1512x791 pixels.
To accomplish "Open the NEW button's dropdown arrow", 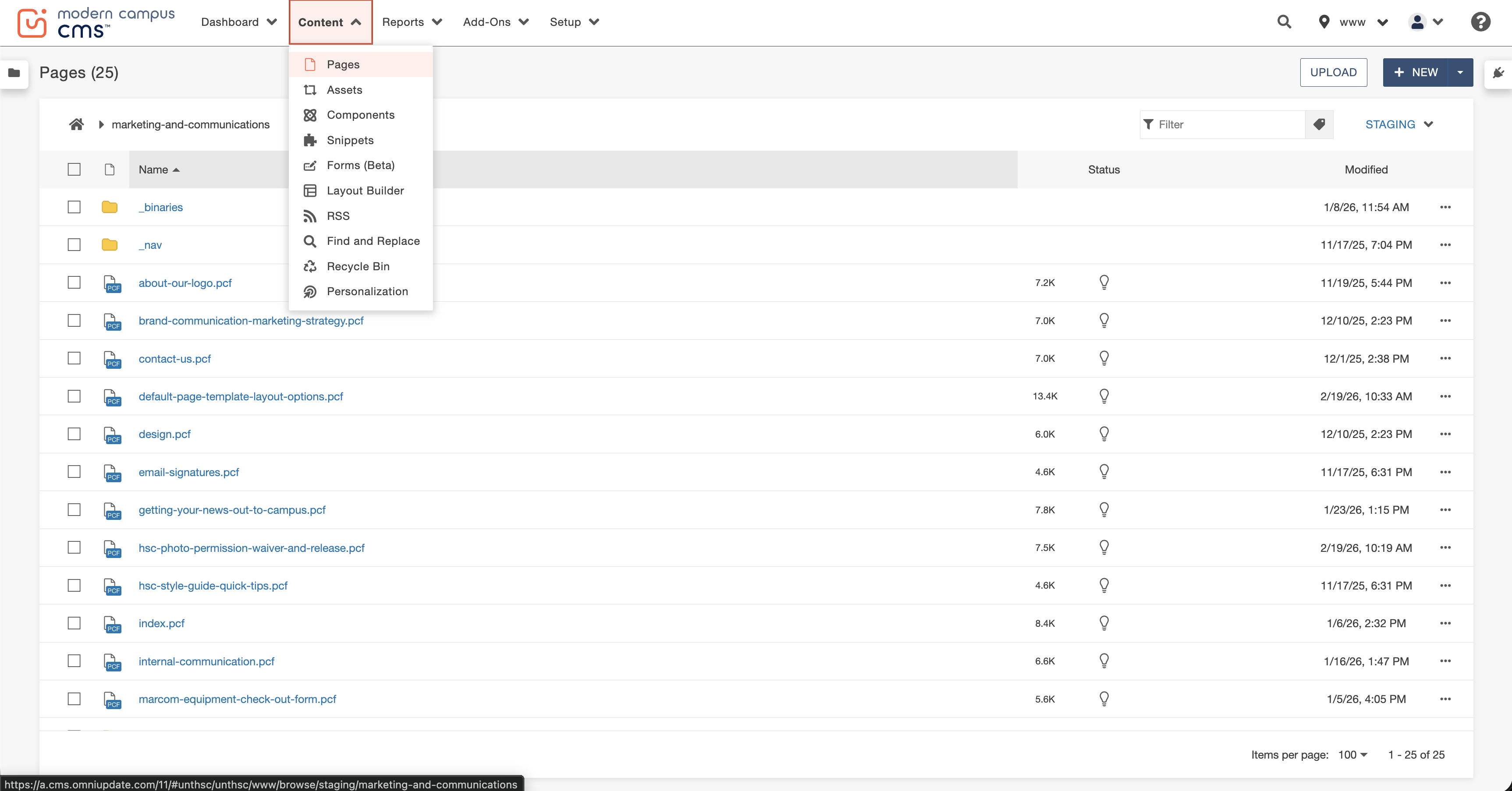I will [x=1461, y=72].
